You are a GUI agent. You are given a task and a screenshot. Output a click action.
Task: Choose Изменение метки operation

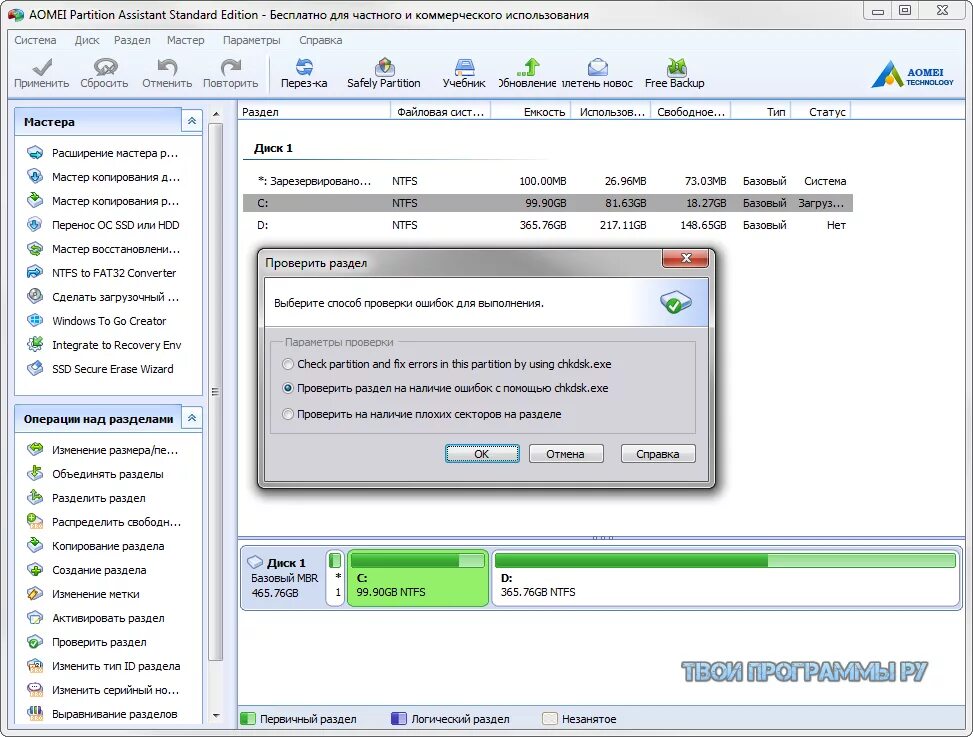pyautogui.click(x=84, y=594)
